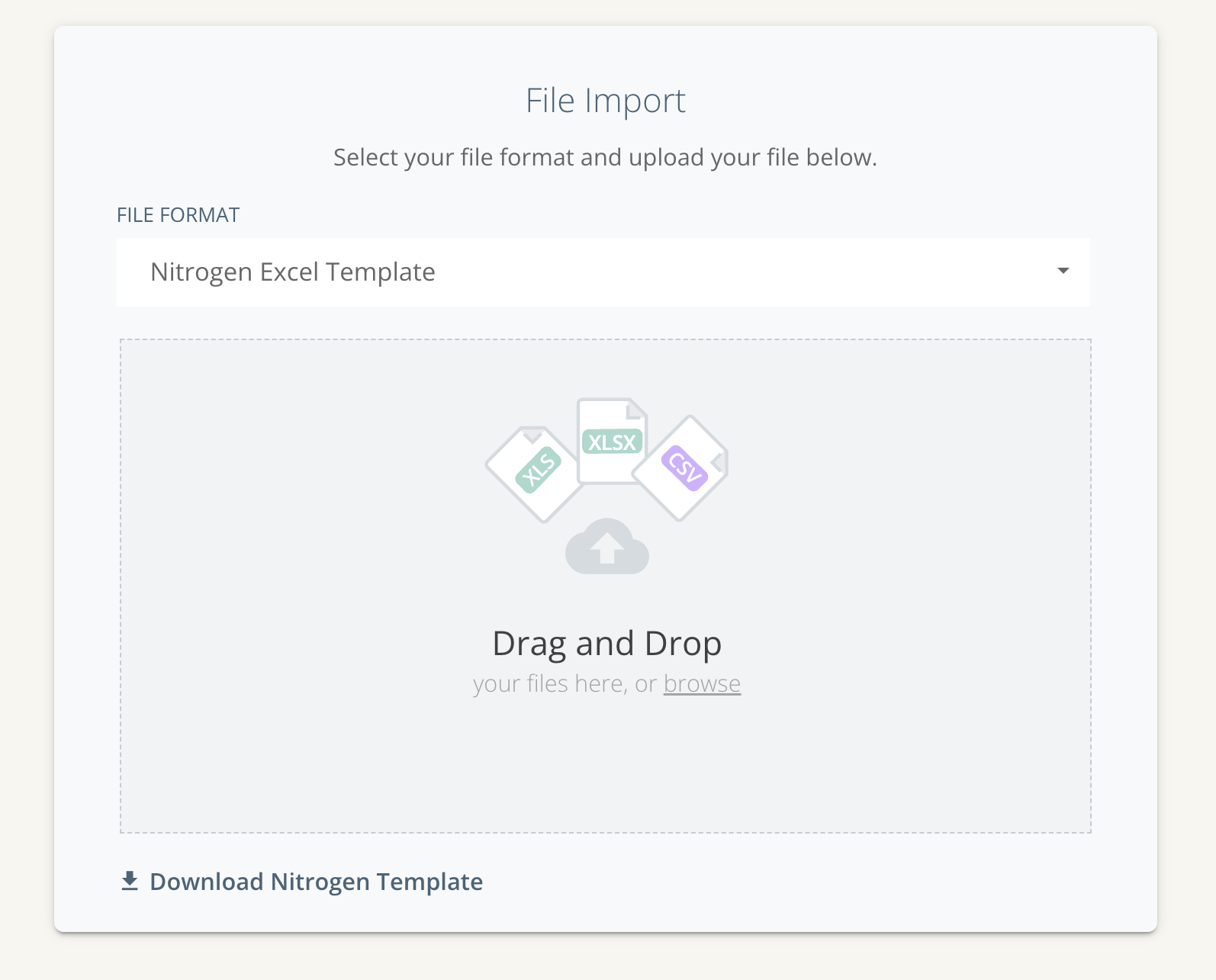Click the Drag and Drop heading
This screenshot has width=1216, height=980.
click(x=606, y=644)
